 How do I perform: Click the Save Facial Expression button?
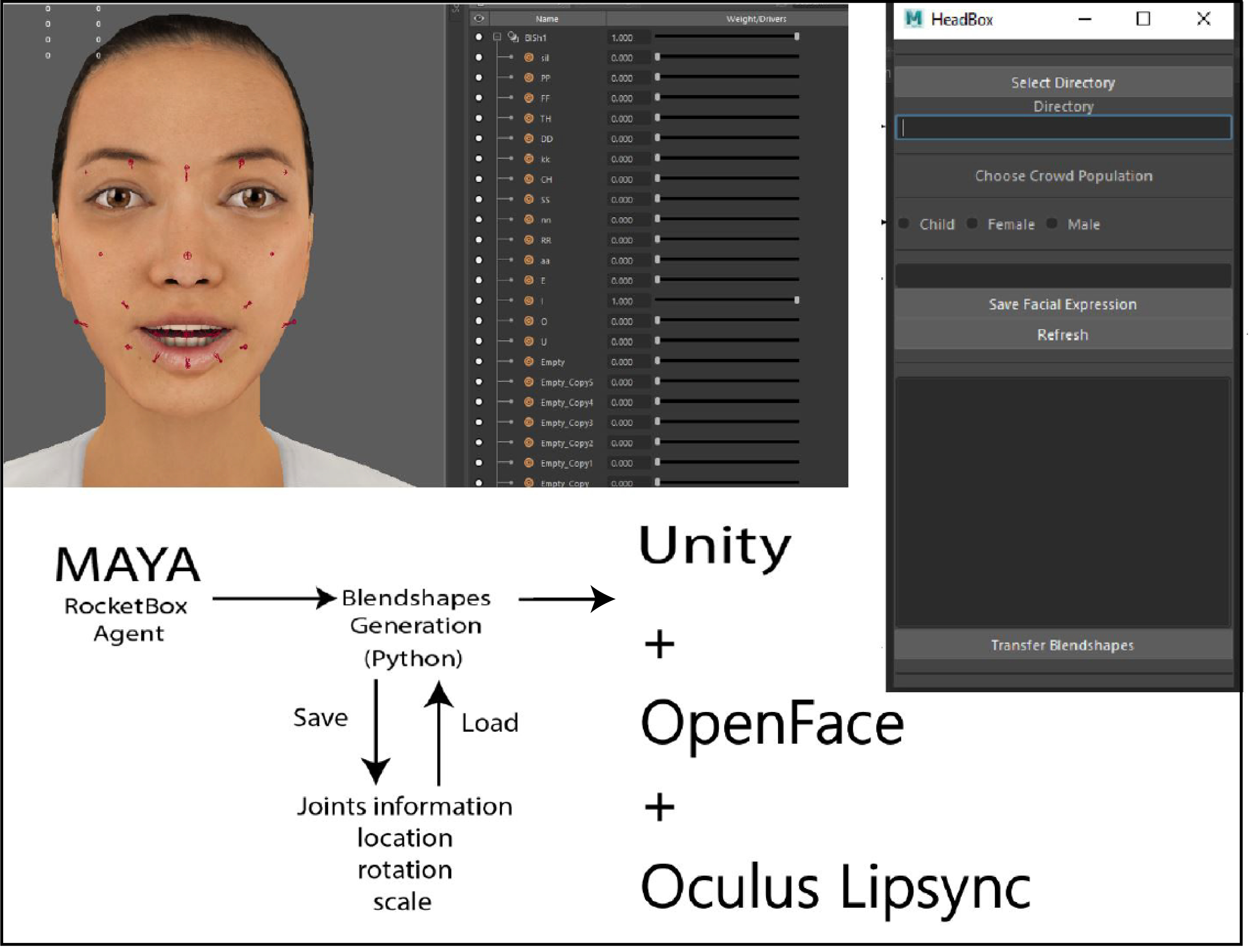(x=1063, y=304)
